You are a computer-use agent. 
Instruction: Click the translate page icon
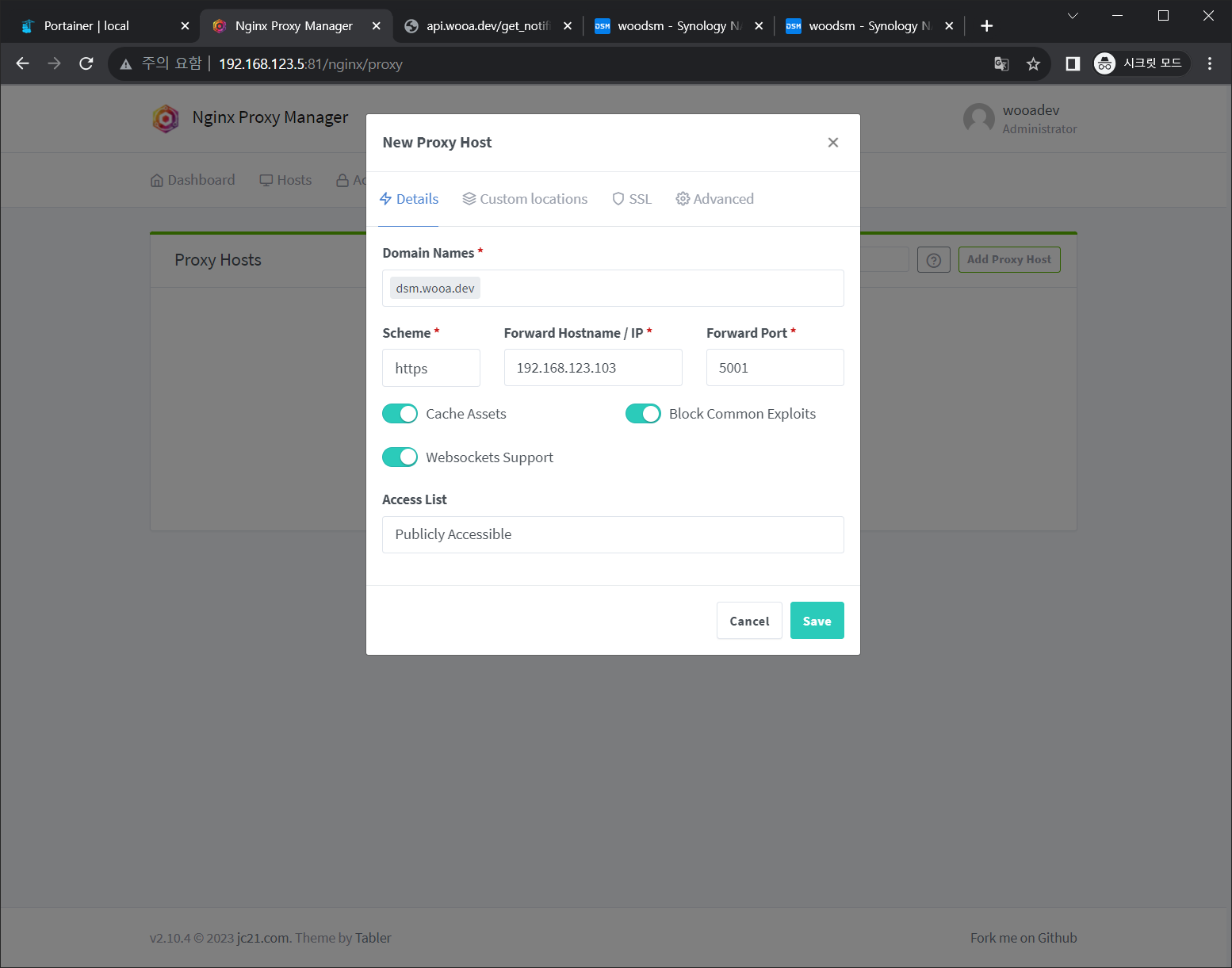1001,64
